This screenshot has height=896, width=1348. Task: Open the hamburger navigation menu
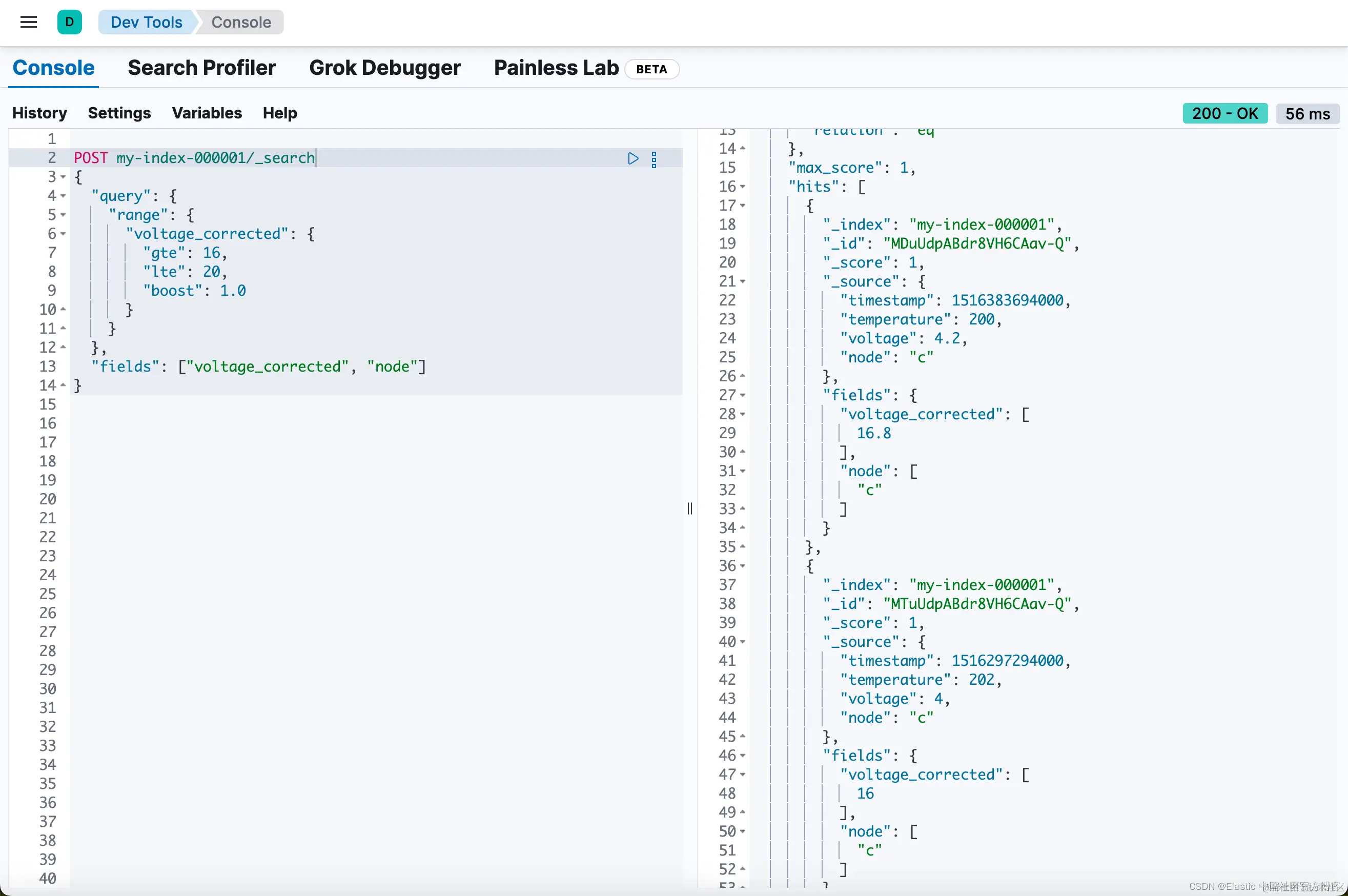[x=29, y=22]
